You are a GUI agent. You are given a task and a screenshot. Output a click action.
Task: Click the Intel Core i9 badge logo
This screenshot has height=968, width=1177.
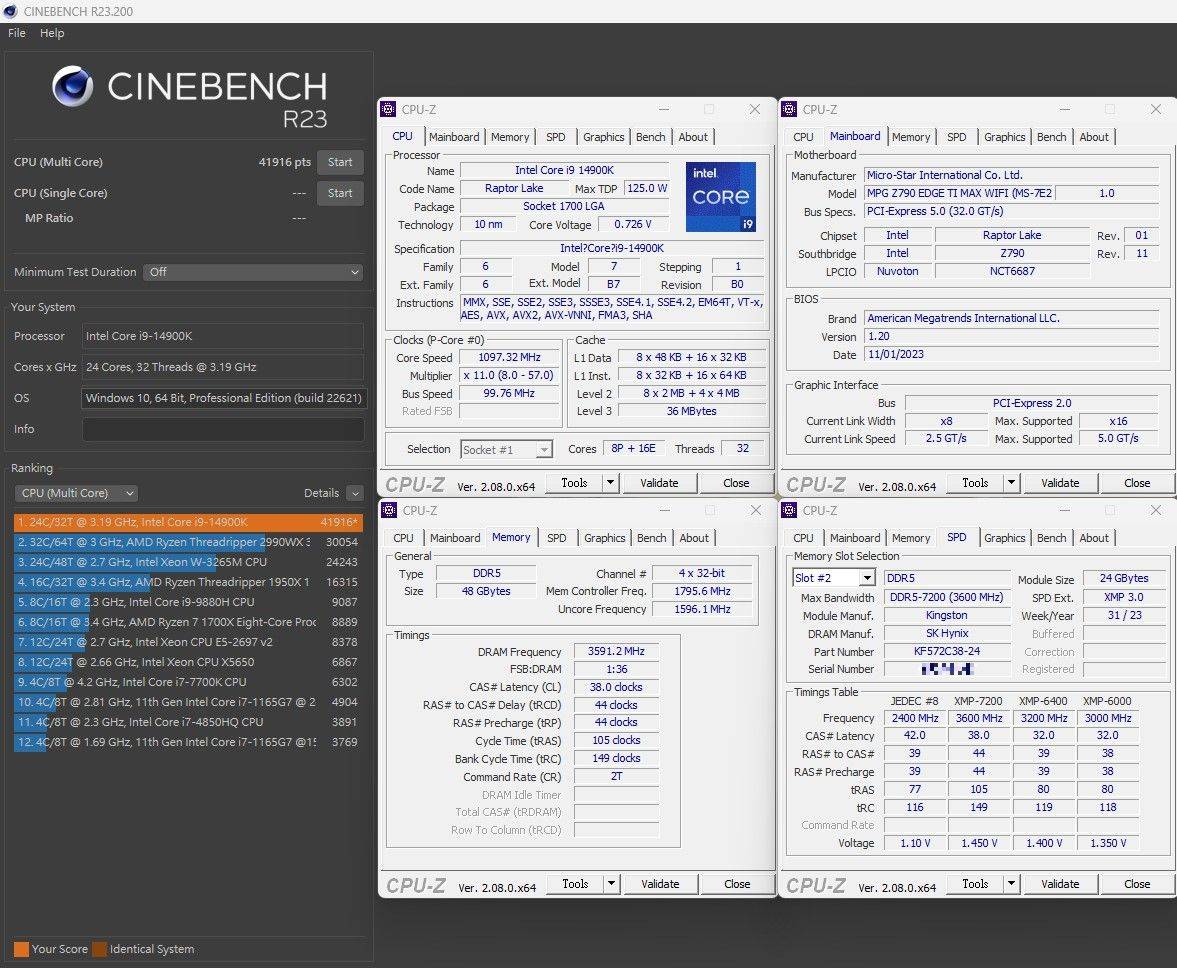point(721,196)
